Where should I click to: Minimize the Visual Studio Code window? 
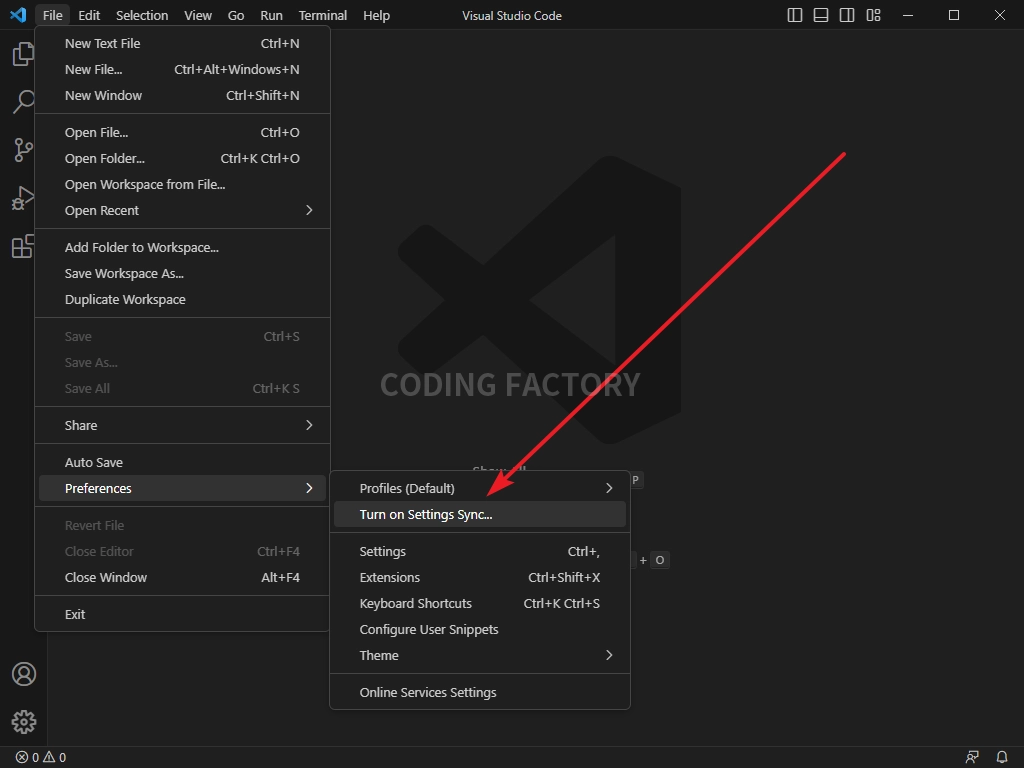coord(908,15)
